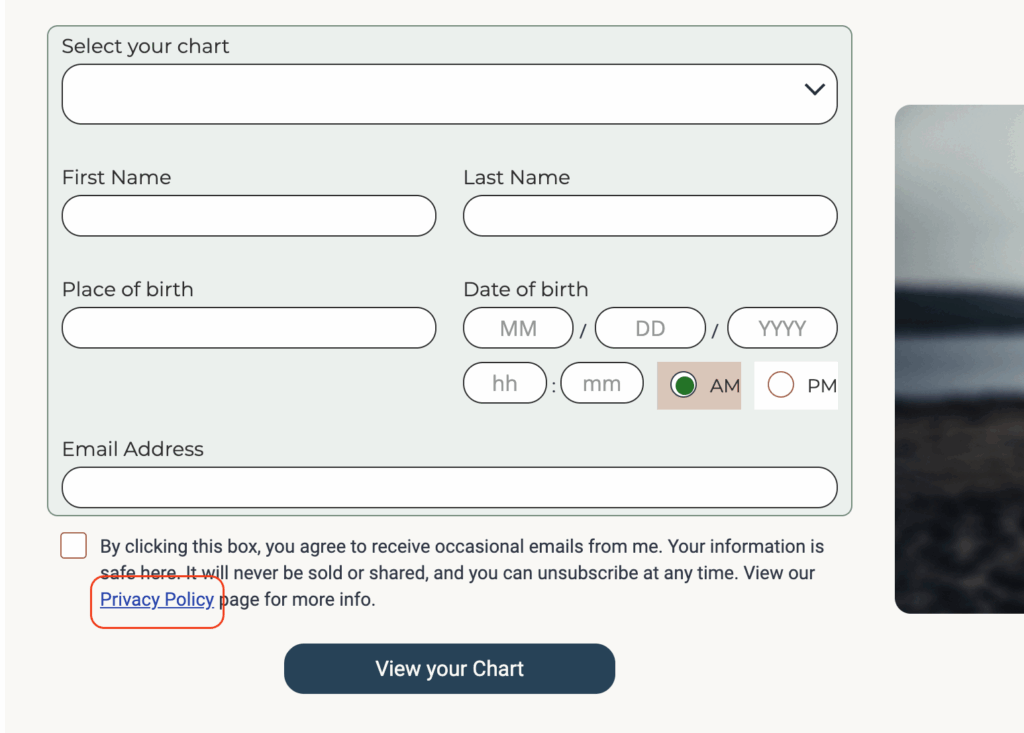Click the mm birth minutes field
Image resolution: width=1024 pixels, height=733 pixels.
pyautogui.click(x=602, y=384)
